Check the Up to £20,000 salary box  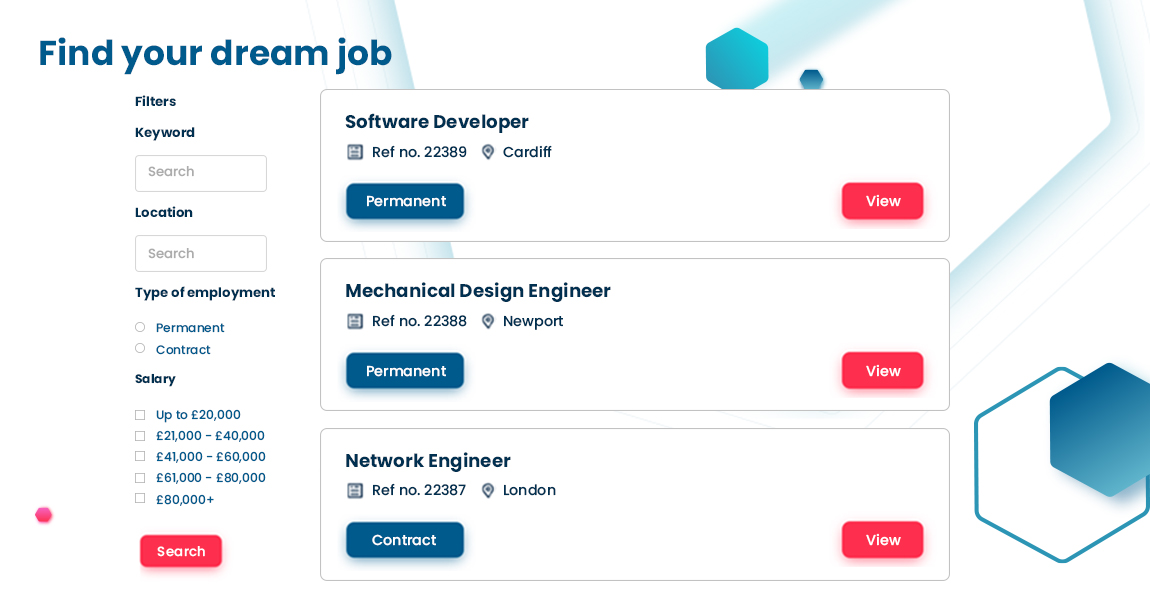(x=140, y=415)
